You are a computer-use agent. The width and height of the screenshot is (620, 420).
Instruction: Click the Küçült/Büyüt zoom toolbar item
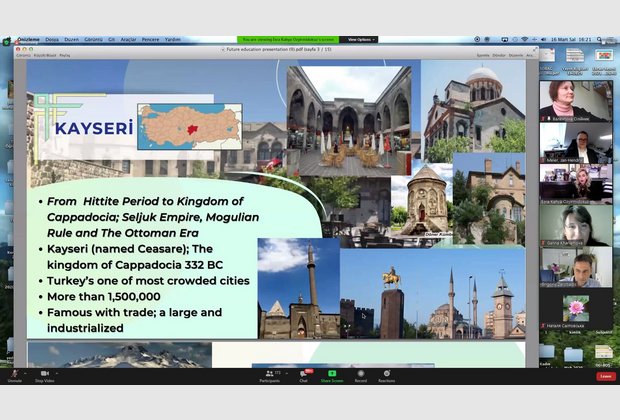[45, 55]
